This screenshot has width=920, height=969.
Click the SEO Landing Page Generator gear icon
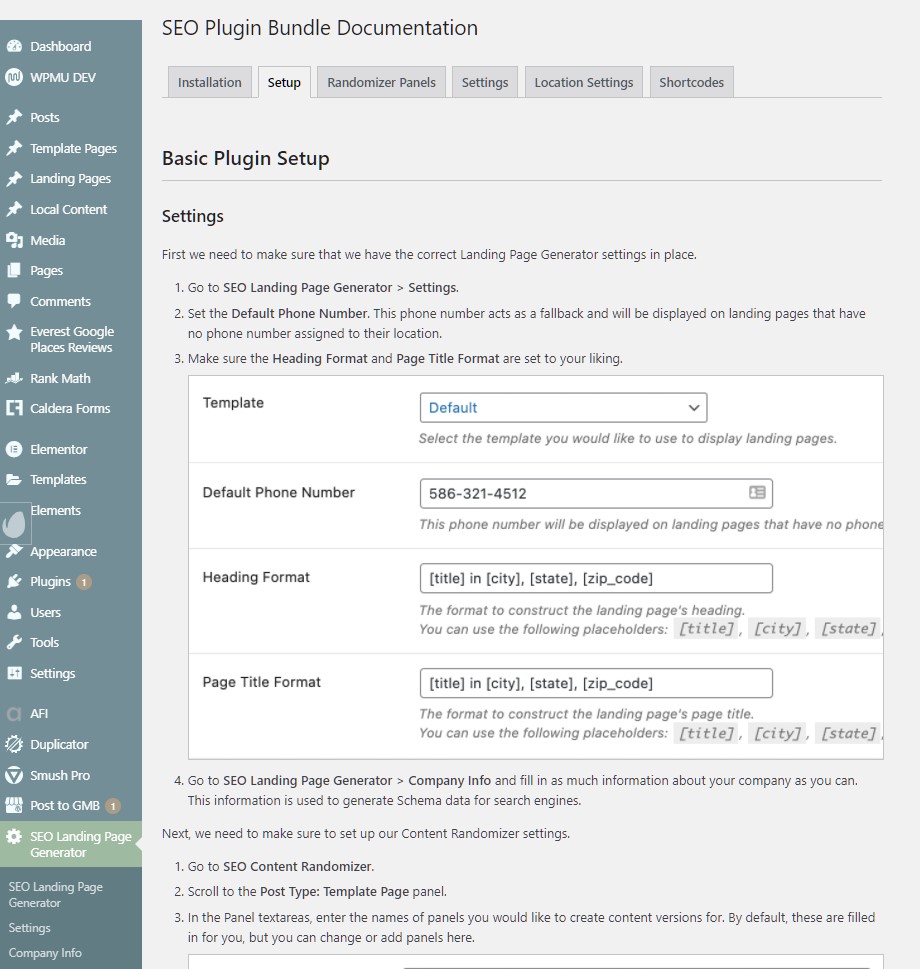point(14,837)
